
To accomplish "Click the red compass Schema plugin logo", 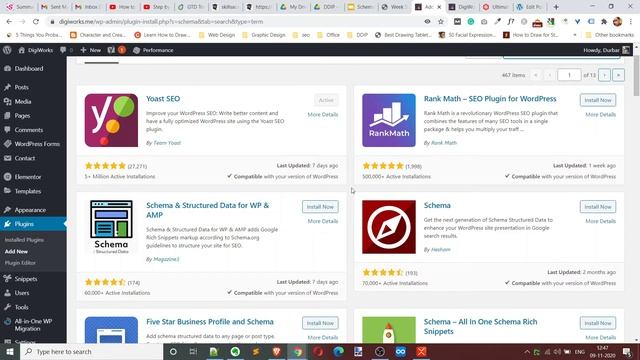I will pyautogui.click(x=389, y=227).
